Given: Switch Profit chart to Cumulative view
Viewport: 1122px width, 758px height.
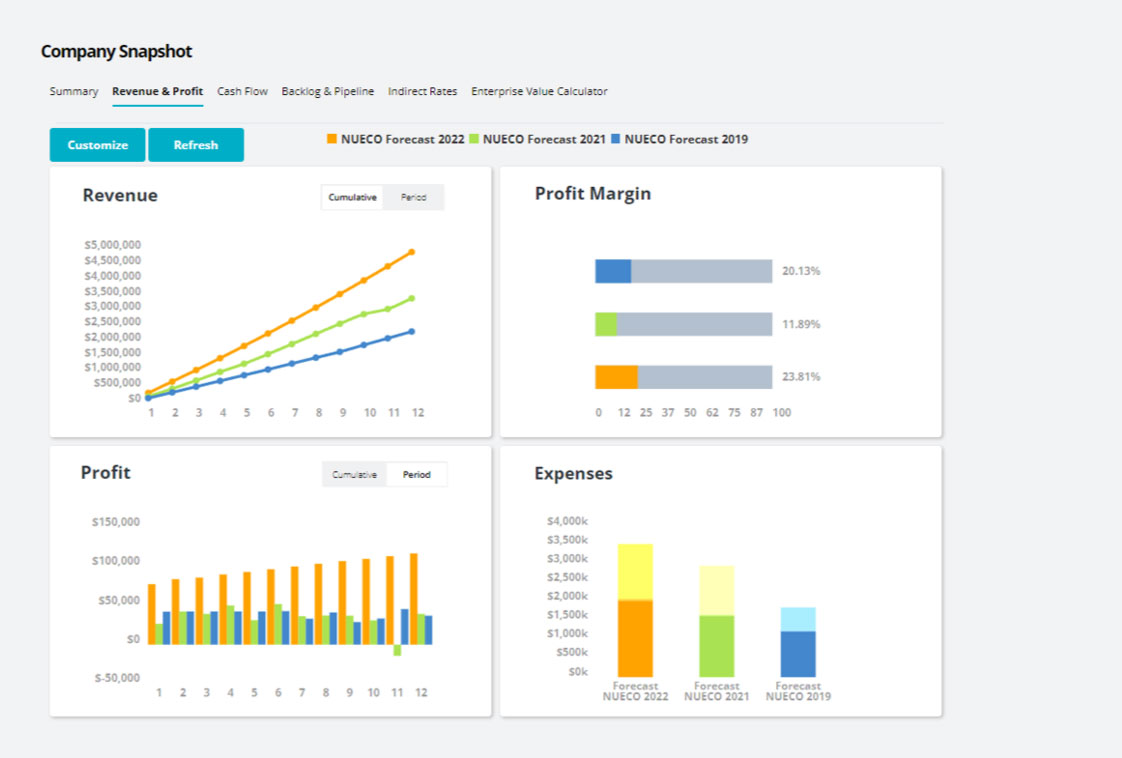Looking at the screenshot, I should 354,475.
